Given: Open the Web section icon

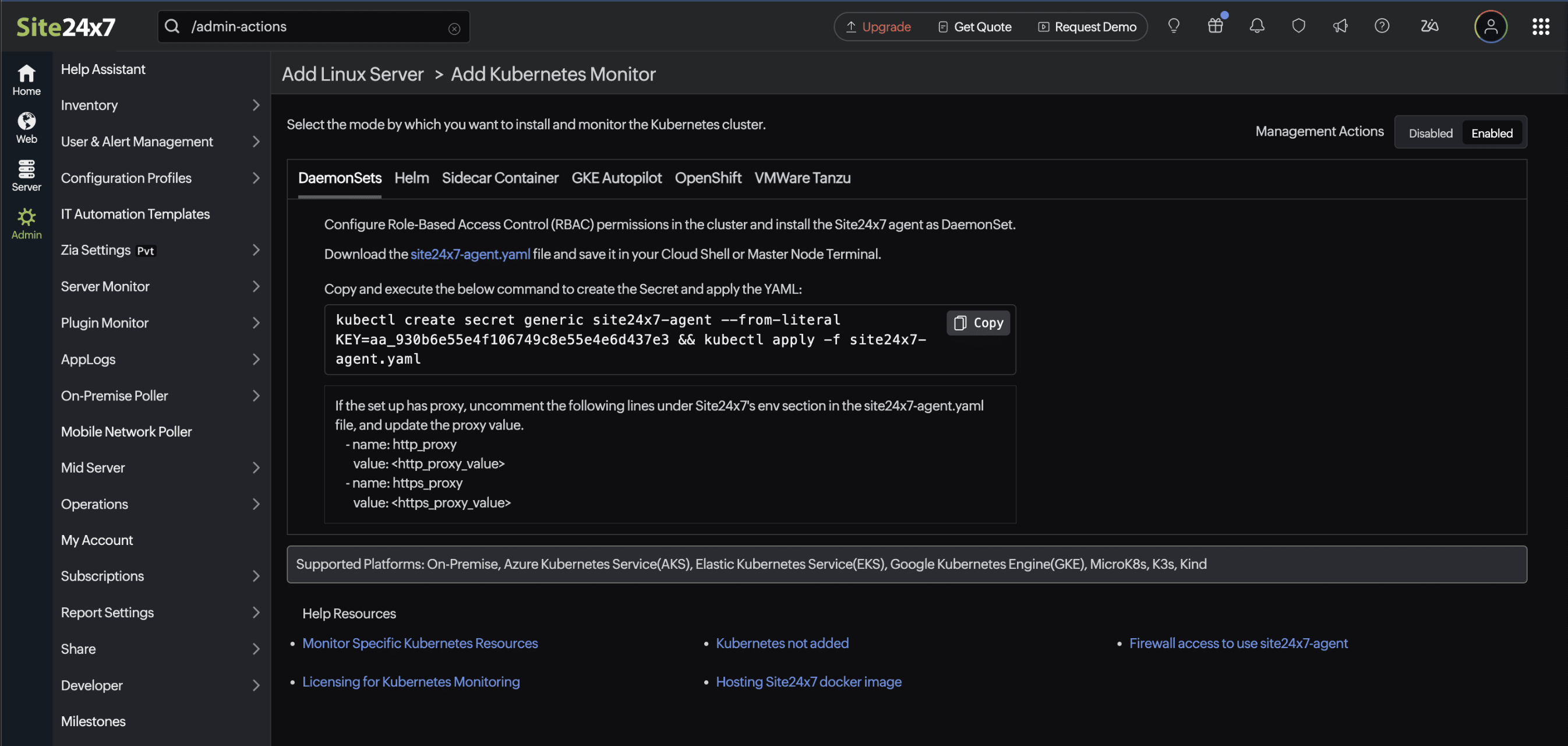Looking at the screenshot, I should [26, 128].
